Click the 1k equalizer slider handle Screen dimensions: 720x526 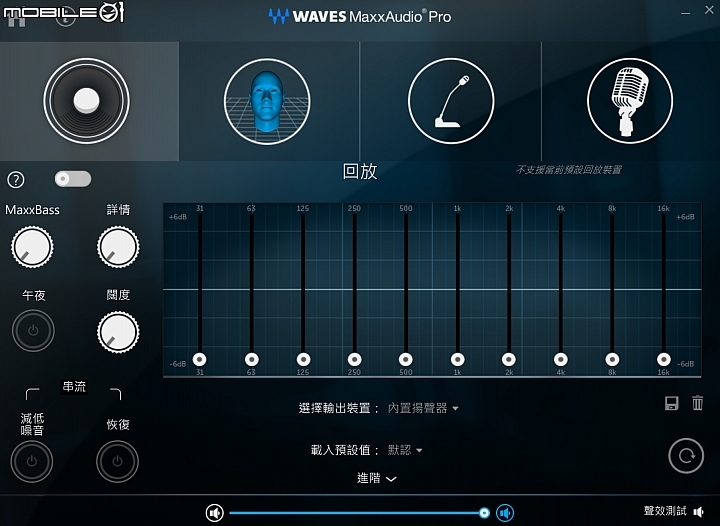(x=457, y=359)
